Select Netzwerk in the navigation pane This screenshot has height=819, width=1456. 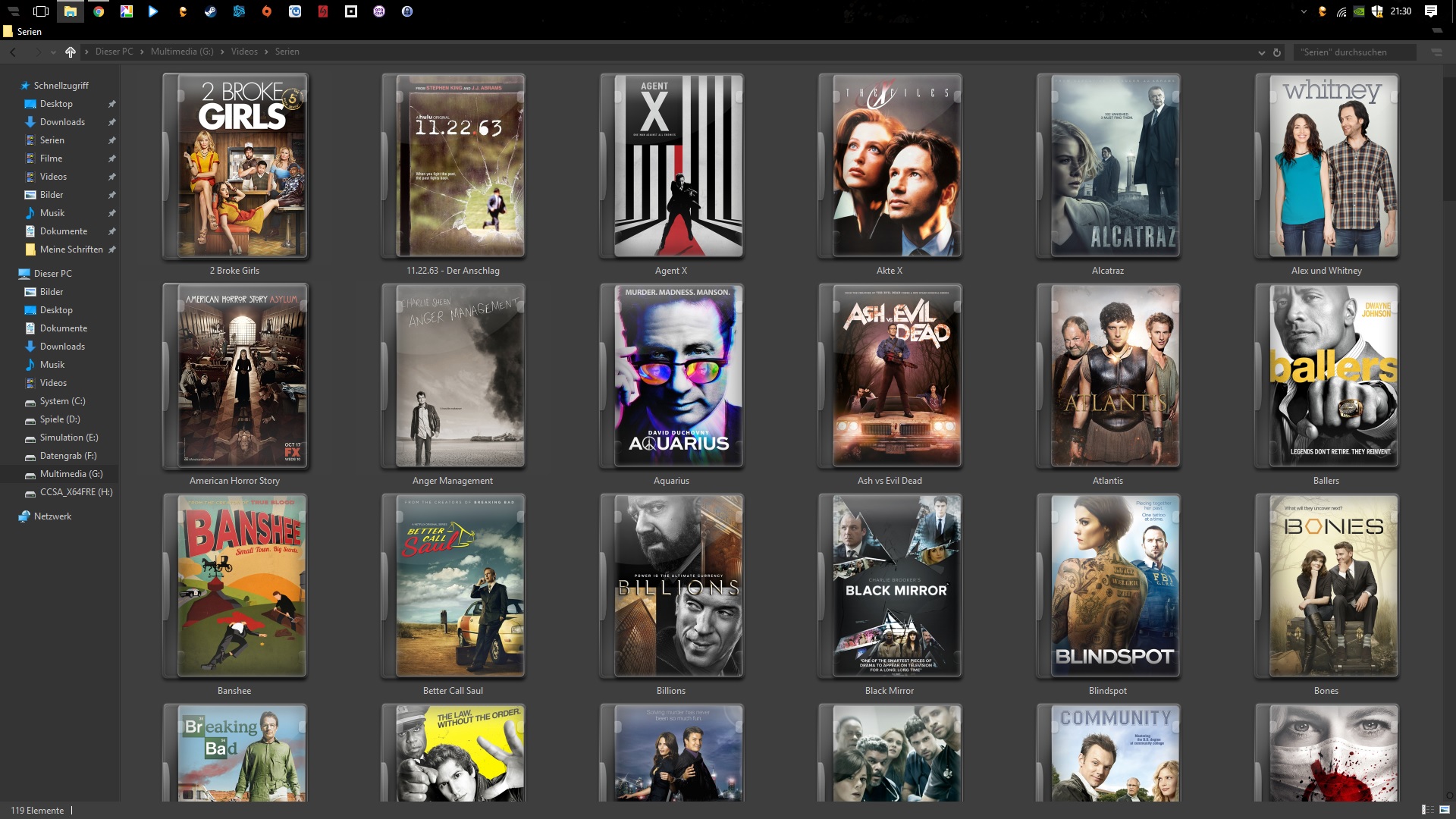tap(52, 516)
